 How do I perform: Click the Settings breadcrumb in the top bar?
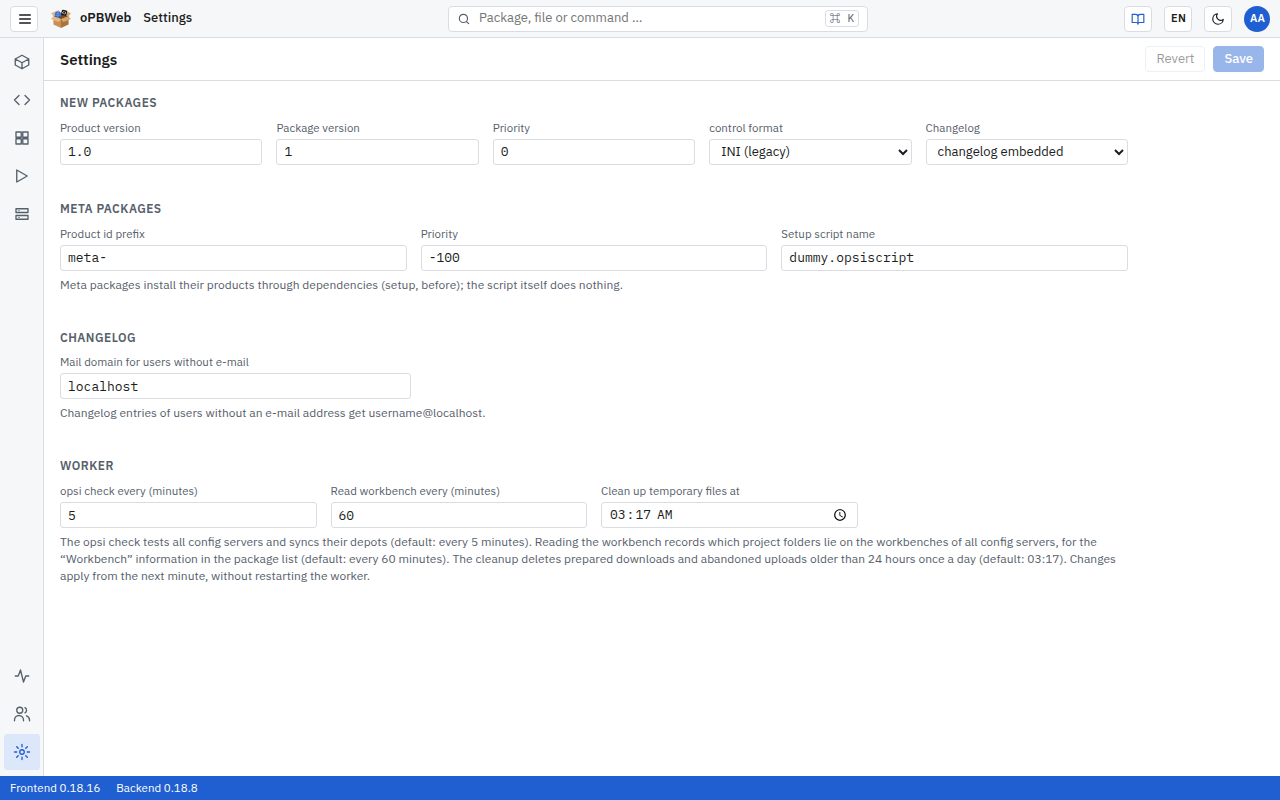[x=167, y=18]
